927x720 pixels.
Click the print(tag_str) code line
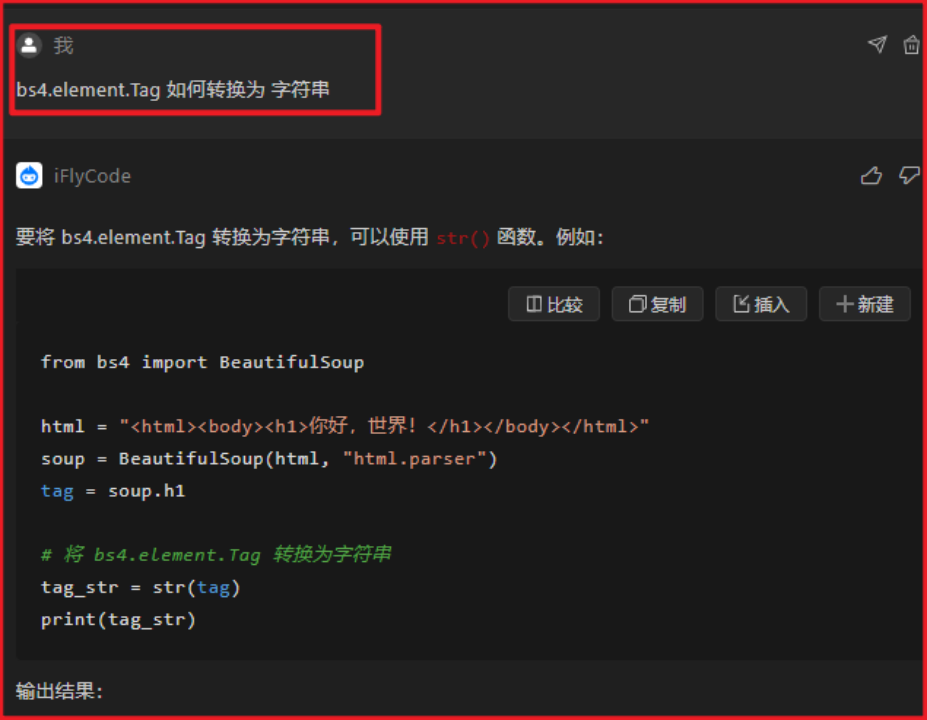118,620
